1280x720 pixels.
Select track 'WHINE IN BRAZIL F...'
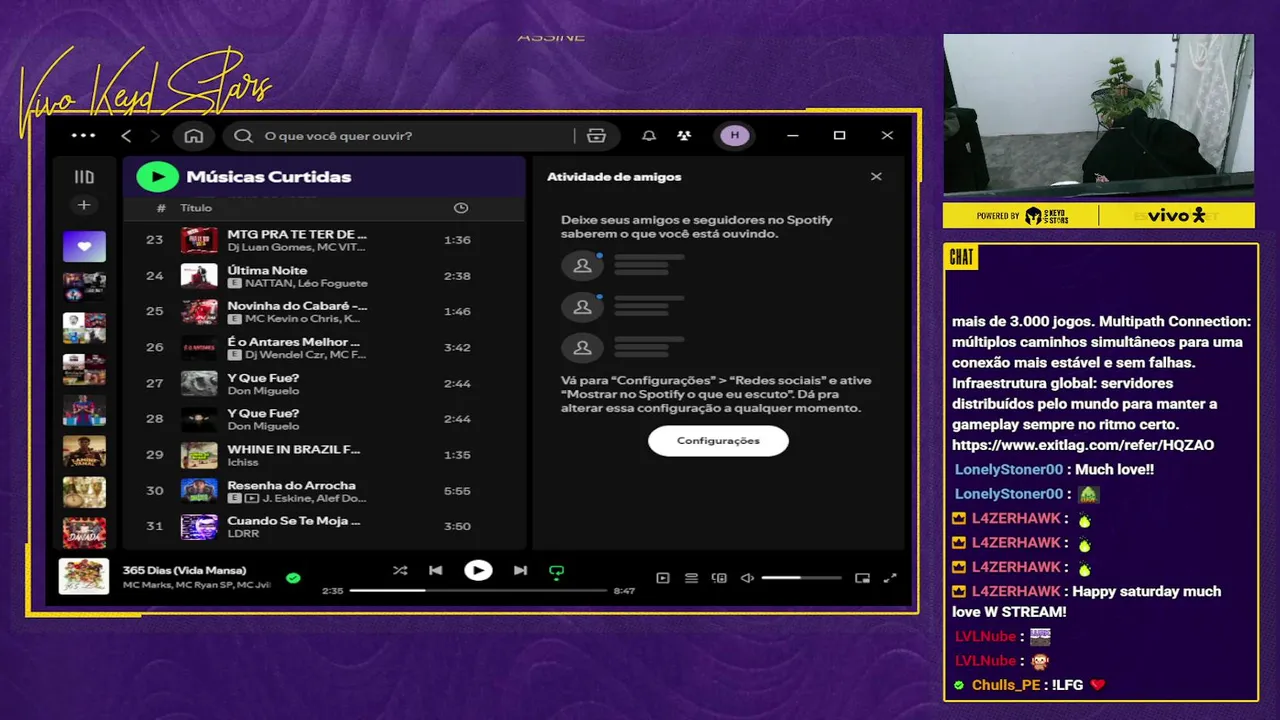pyautogui.click(x=324, y=455)
